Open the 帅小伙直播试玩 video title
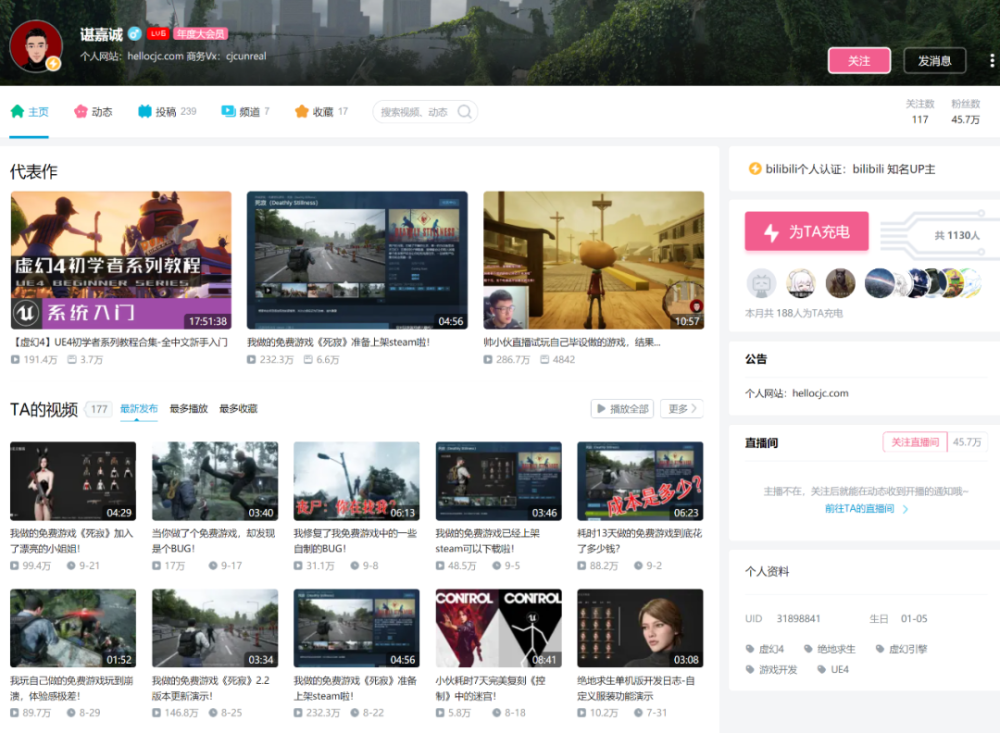The height and width of the screenshot is (733, 1000). tap(571, 342)
